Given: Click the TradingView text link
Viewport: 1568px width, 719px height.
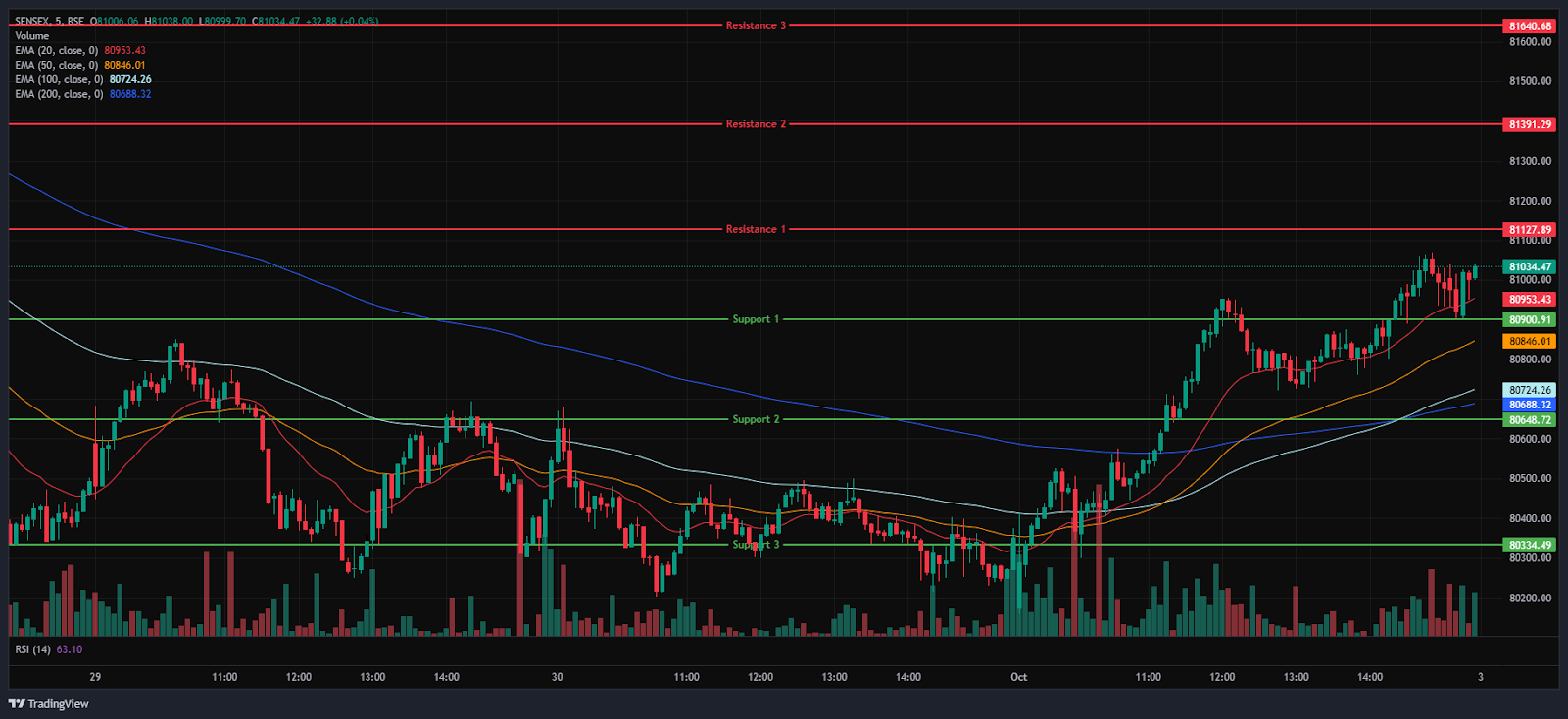Looking at the screenshot, I should pos(58,704).
